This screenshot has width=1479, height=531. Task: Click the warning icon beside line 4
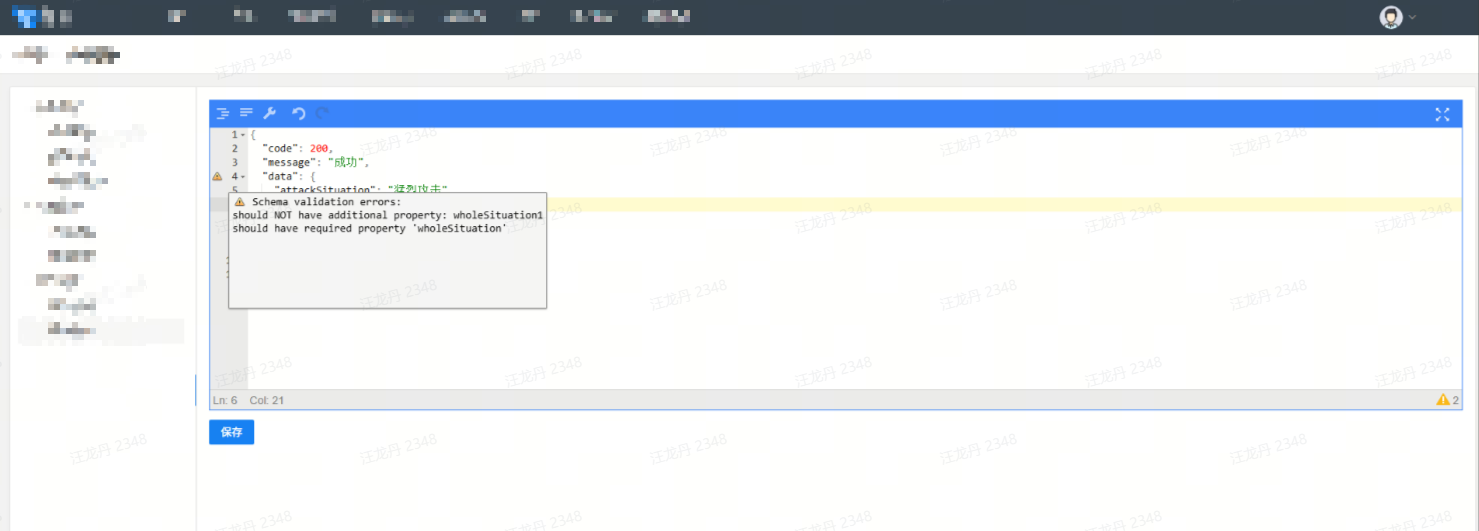coord(217,176)
